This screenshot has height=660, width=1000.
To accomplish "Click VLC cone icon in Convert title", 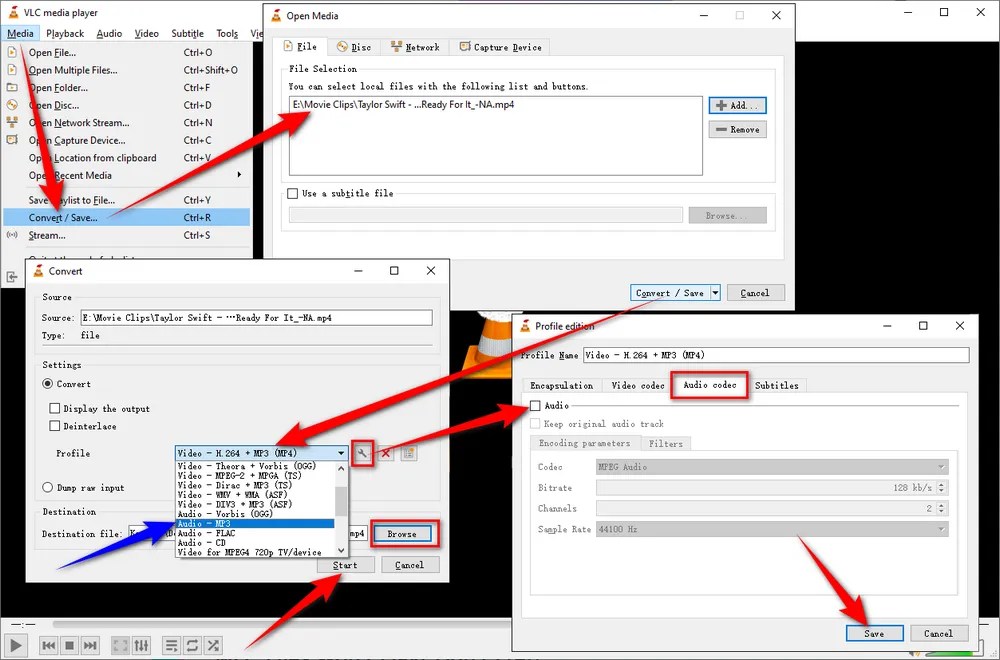I will (x=39, y=271).
